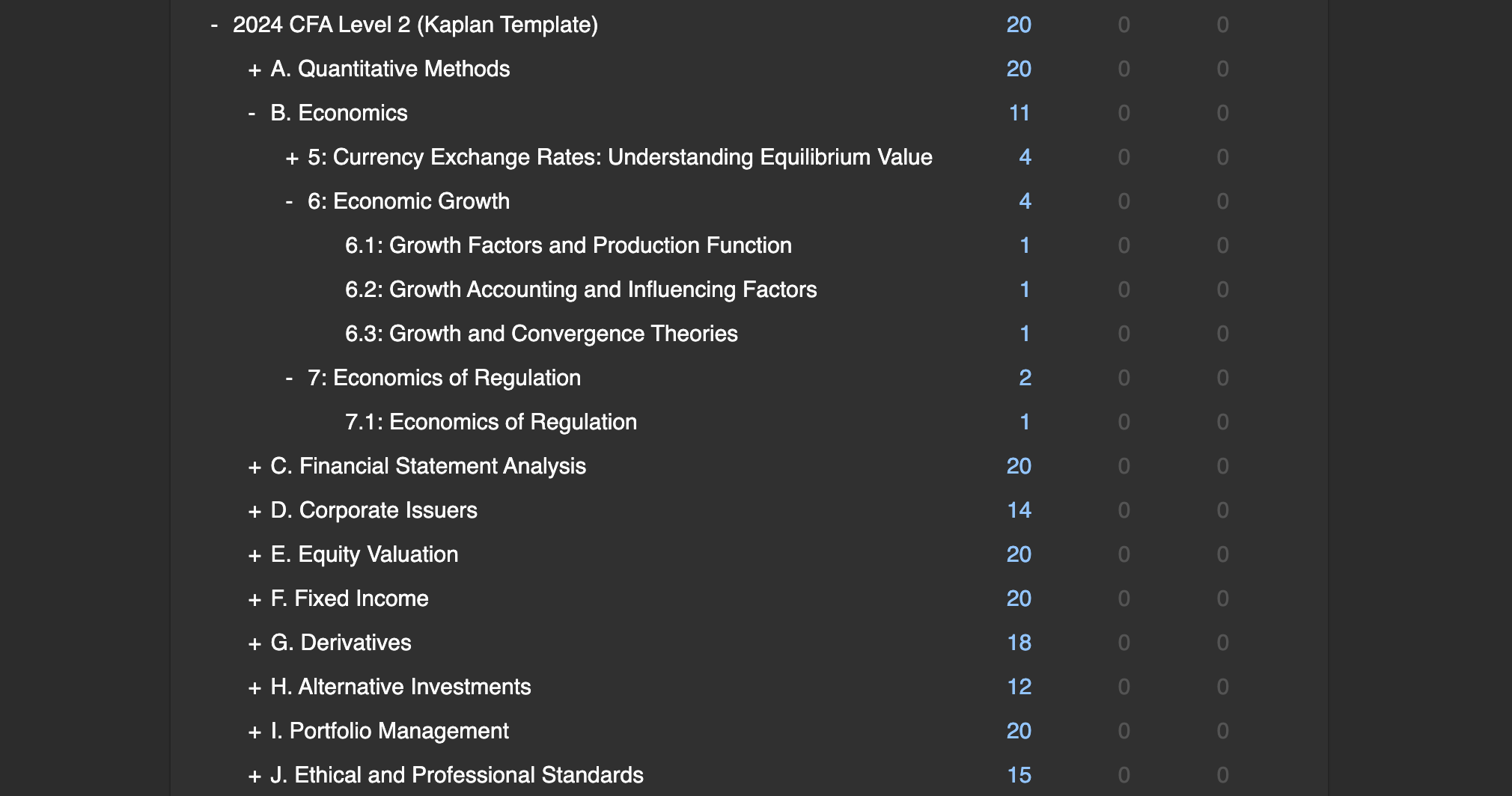Viewport: 1512px width, 796px height.
Task: Select 6.3: Growth and Convergence Theories deck
Action: click(541, 334)
